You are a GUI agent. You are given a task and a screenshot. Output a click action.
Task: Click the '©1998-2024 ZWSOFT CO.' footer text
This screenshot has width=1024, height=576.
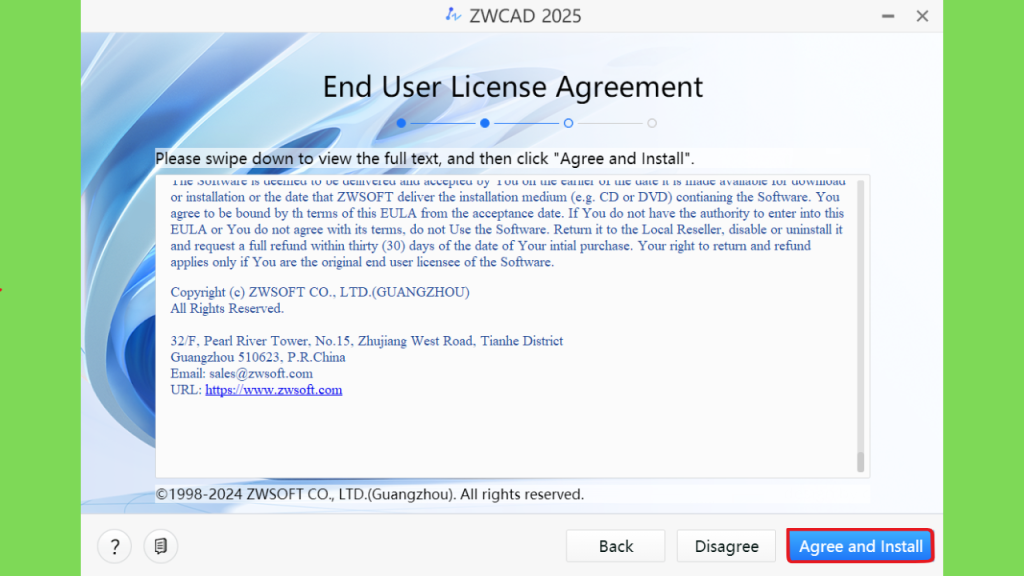(370, 494)
